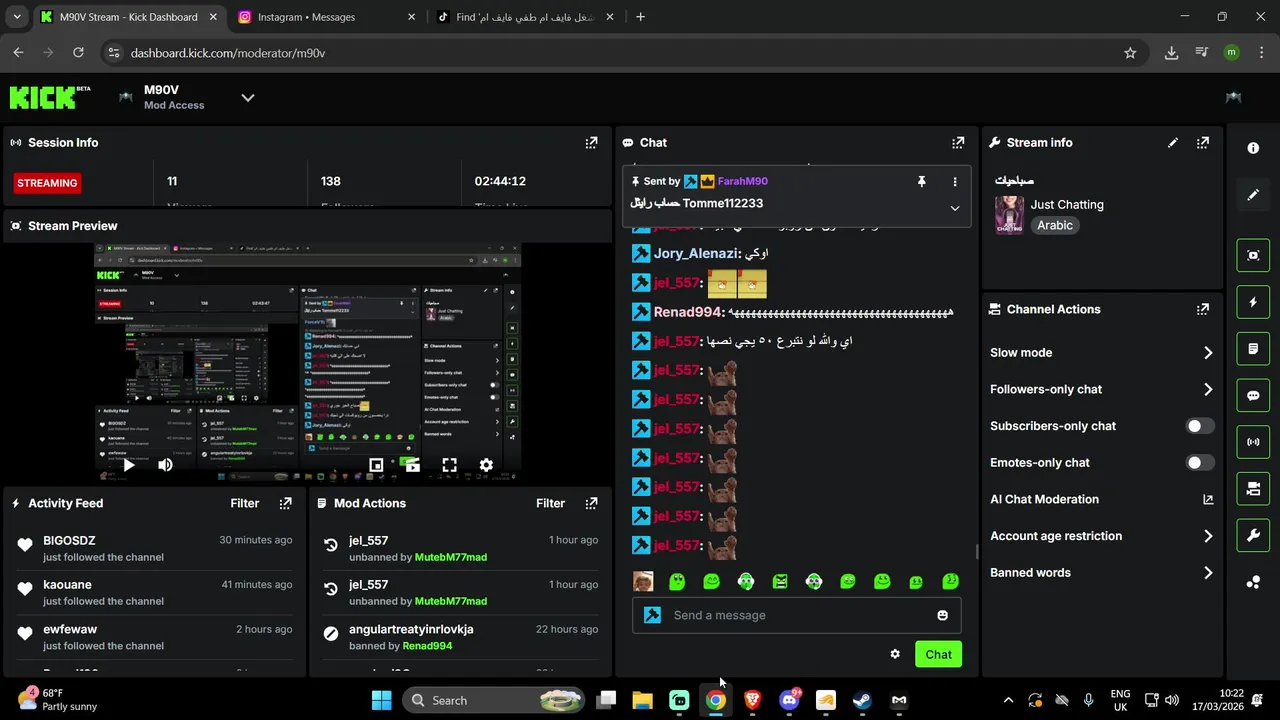Click the info icon in right sidebar
Screen dimensions: 1280x720
click(x=1253, y=148)
